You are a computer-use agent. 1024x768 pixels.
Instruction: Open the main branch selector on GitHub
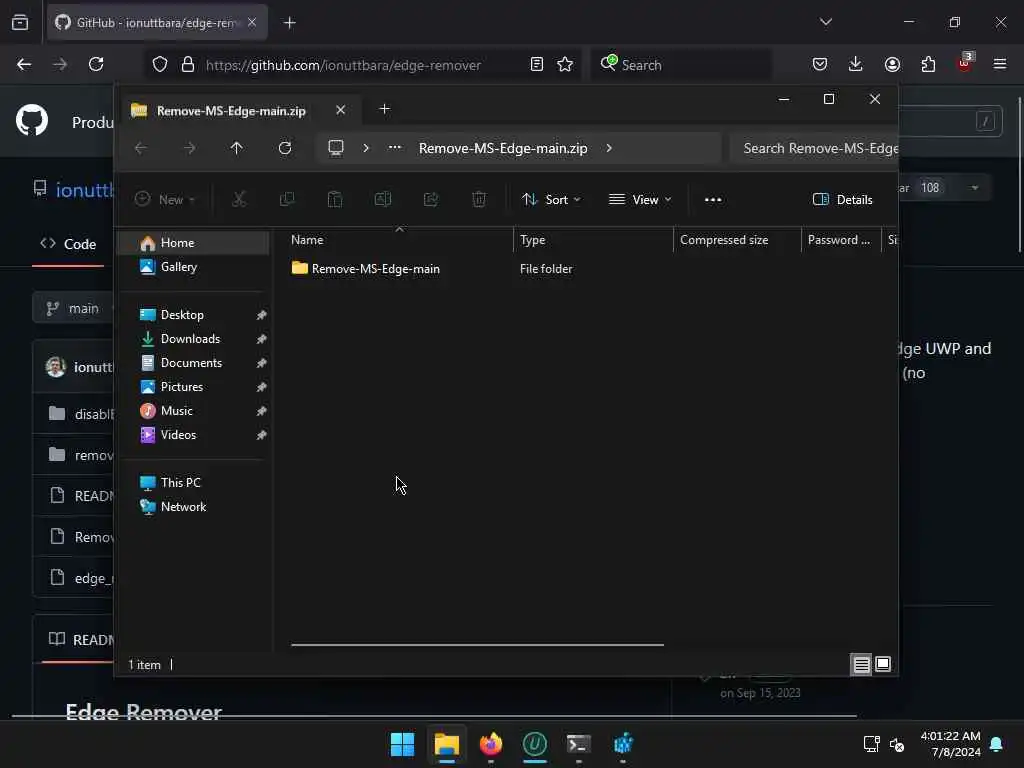73,308
